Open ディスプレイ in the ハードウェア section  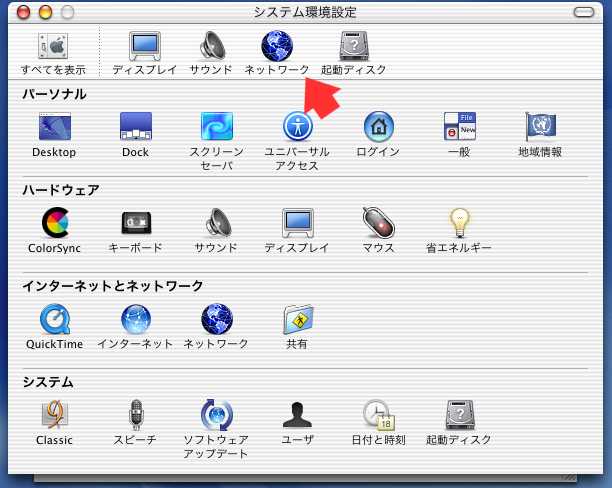(297, 223)
